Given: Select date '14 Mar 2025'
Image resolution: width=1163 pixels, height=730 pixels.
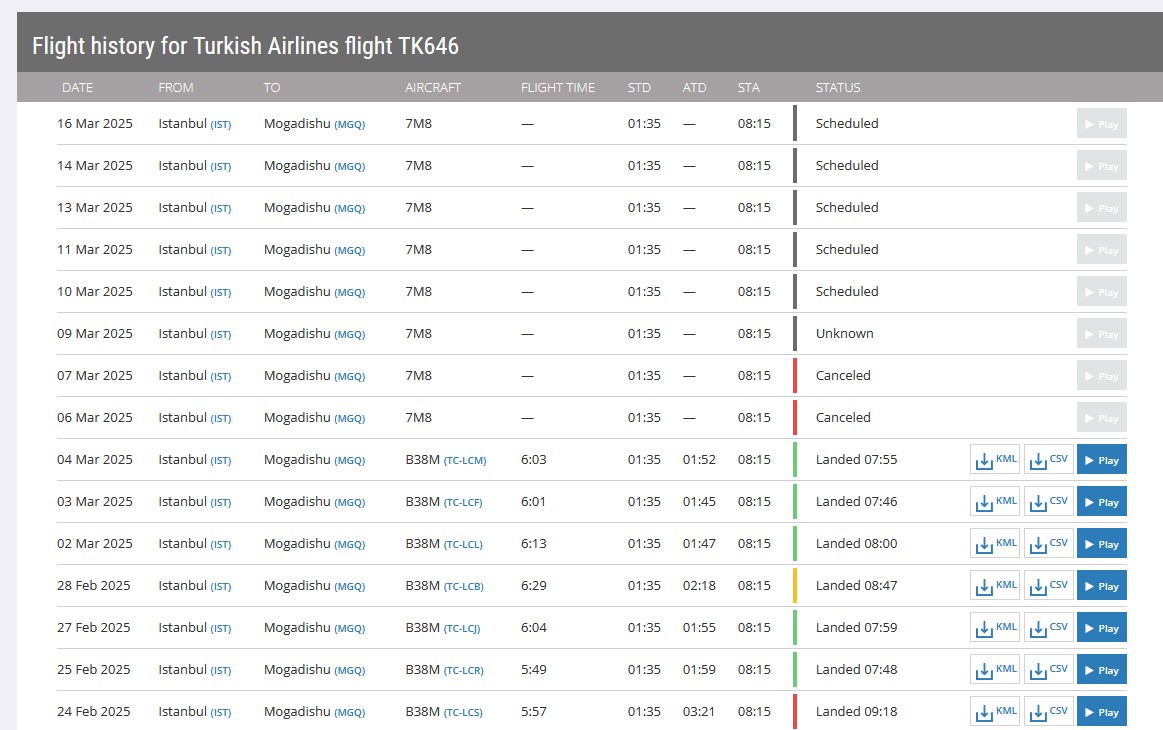Looking at the screenshot, I should 95,165.
